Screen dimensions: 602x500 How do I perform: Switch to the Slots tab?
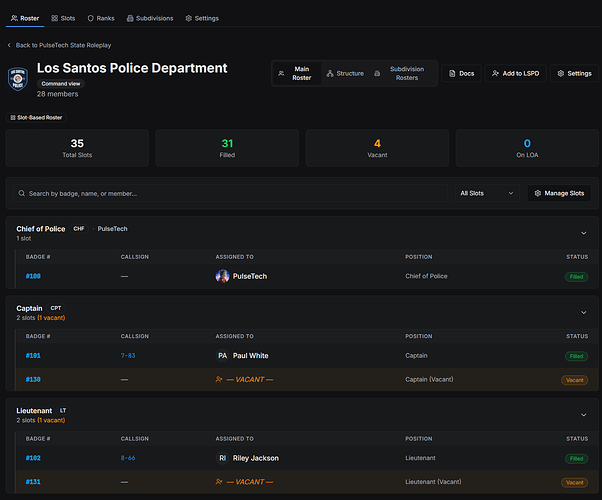(63, 18)
